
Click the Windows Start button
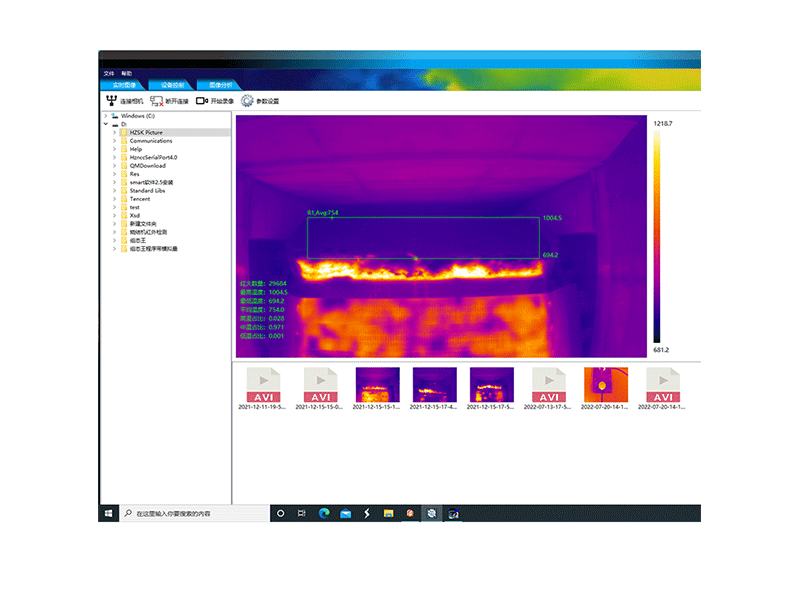(x=108, y=513)
